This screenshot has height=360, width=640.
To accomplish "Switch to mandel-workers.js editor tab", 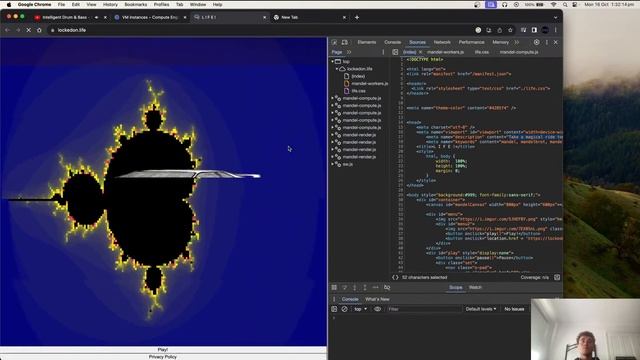I will coord(445,52).
